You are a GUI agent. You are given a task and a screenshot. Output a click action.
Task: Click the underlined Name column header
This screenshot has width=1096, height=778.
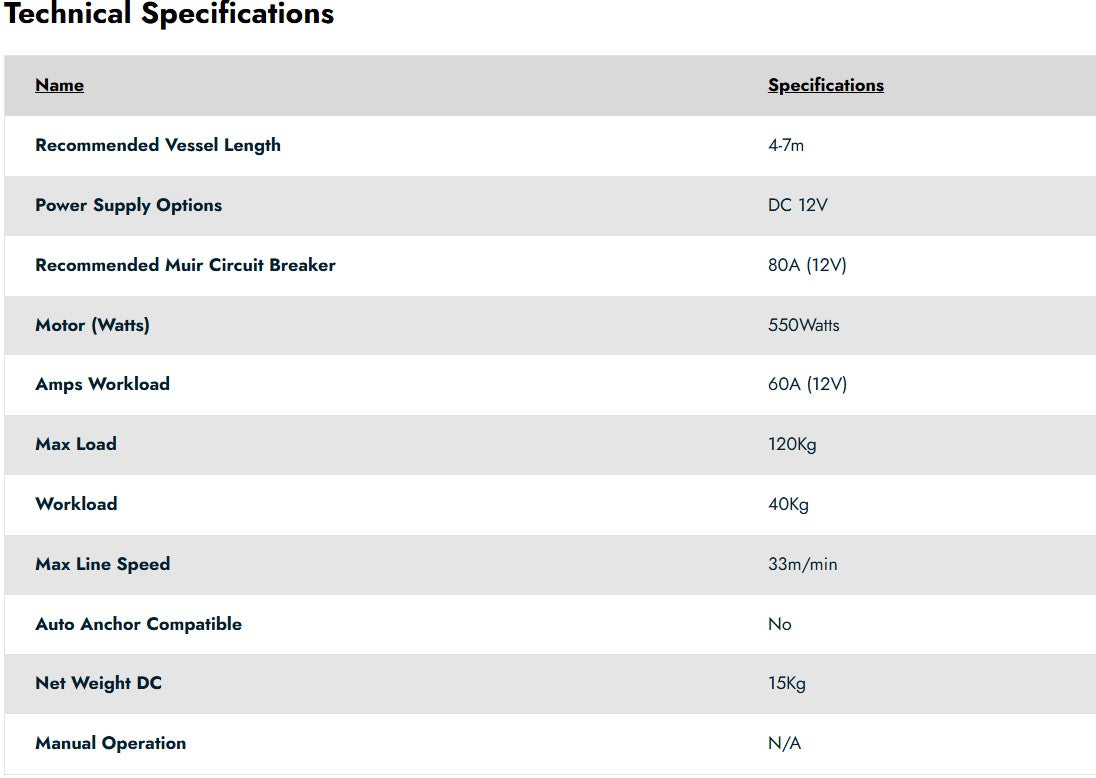pos(59,85)
